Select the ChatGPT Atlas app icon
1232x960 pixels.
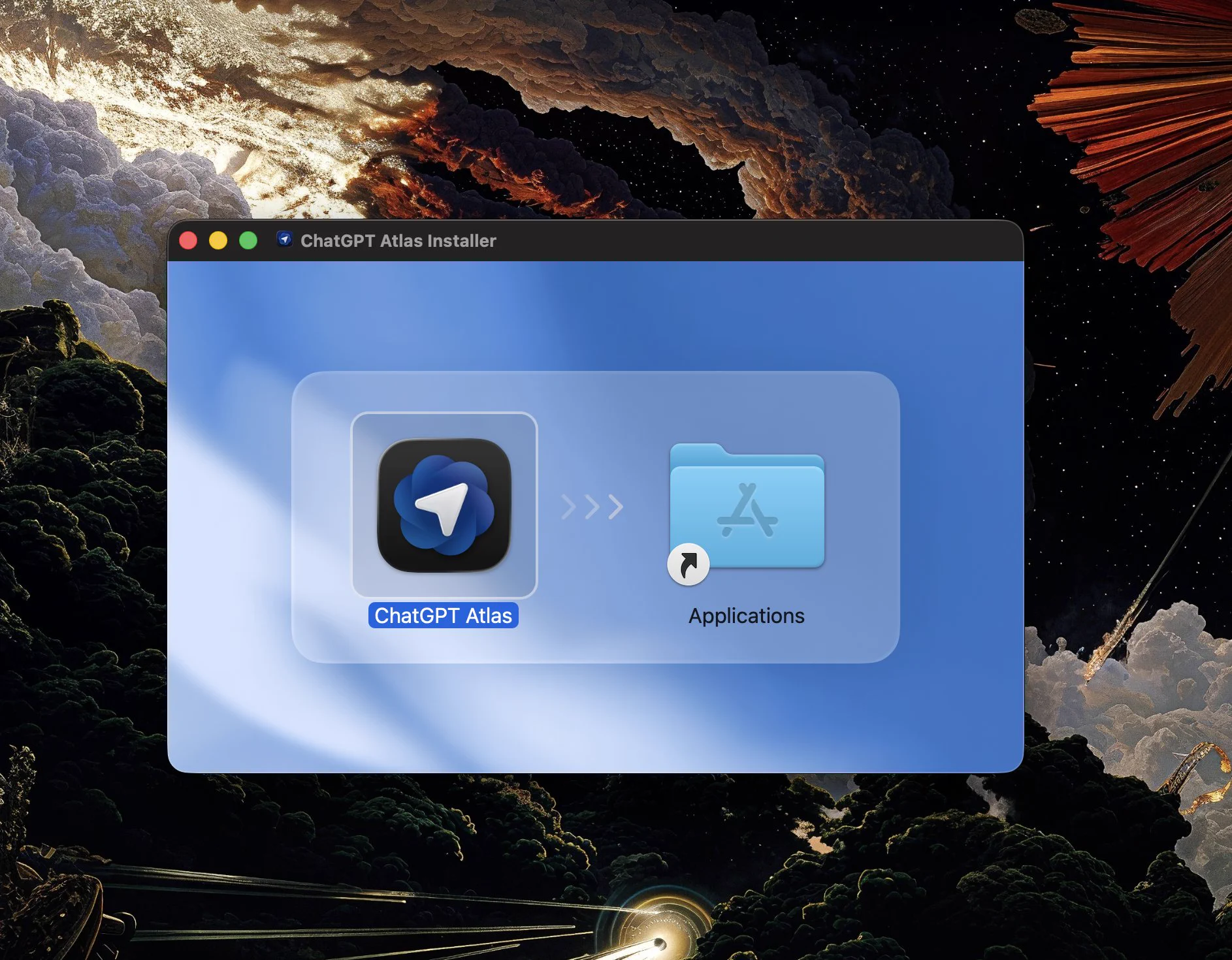pyautogui.click(x=444, y=505)
